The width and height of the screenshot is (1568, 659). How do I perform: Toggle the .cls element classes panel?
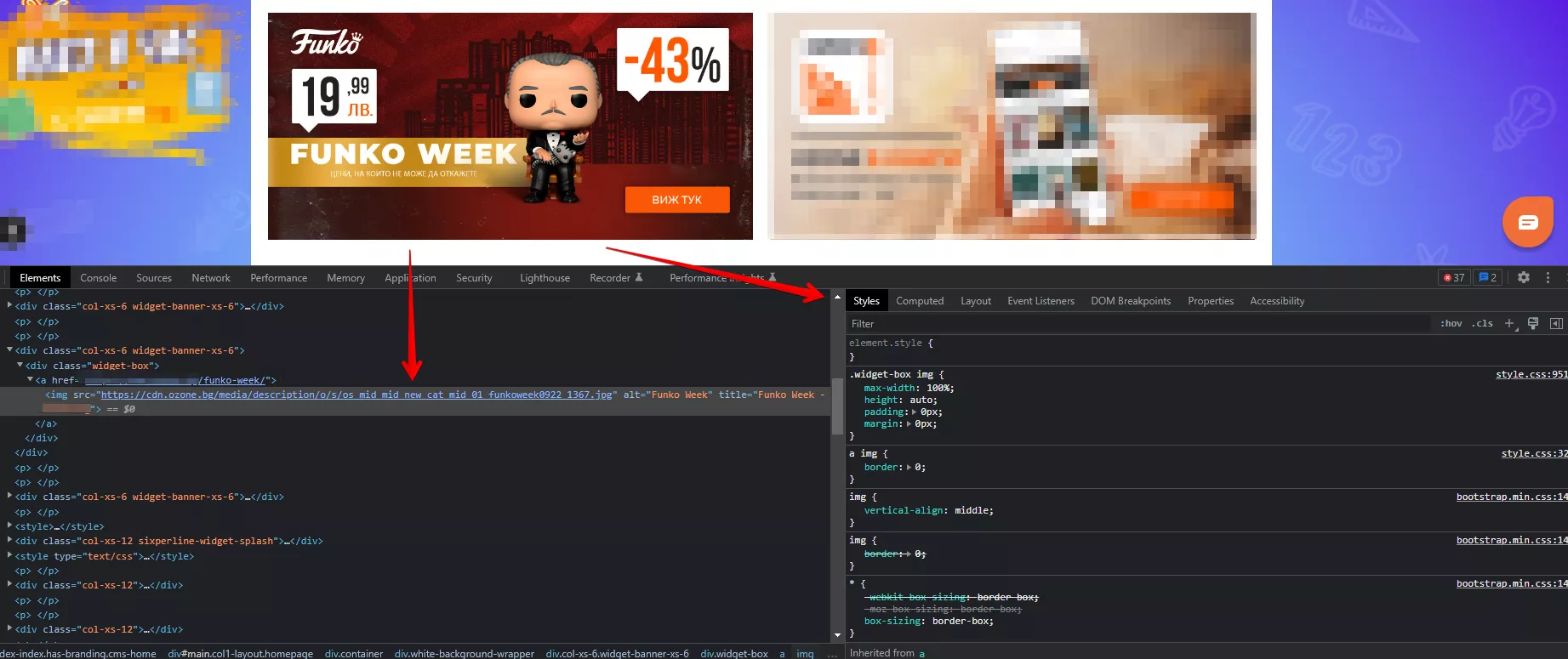[x=1483, y=323]
